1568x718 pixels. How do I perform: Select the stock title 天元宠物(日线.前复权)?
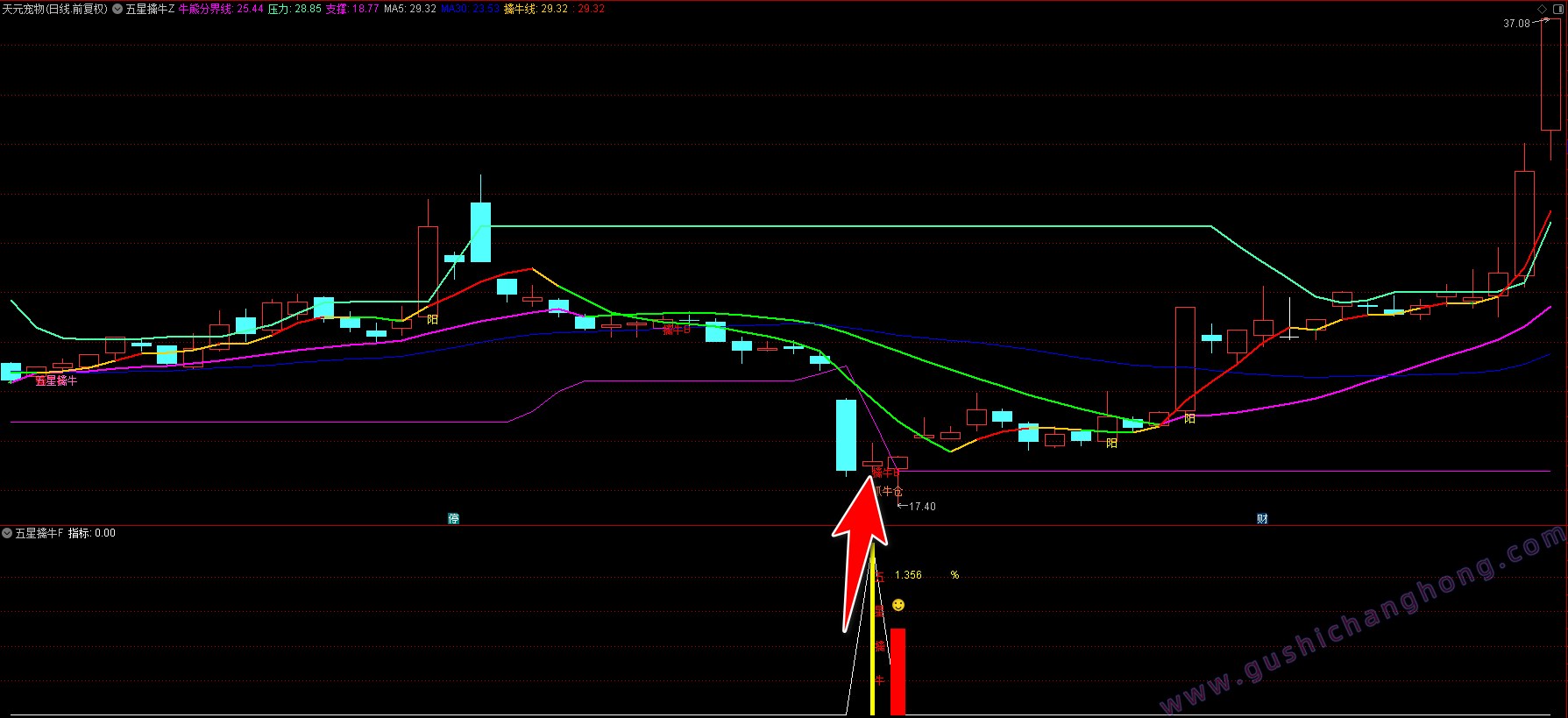pos(54,9)
